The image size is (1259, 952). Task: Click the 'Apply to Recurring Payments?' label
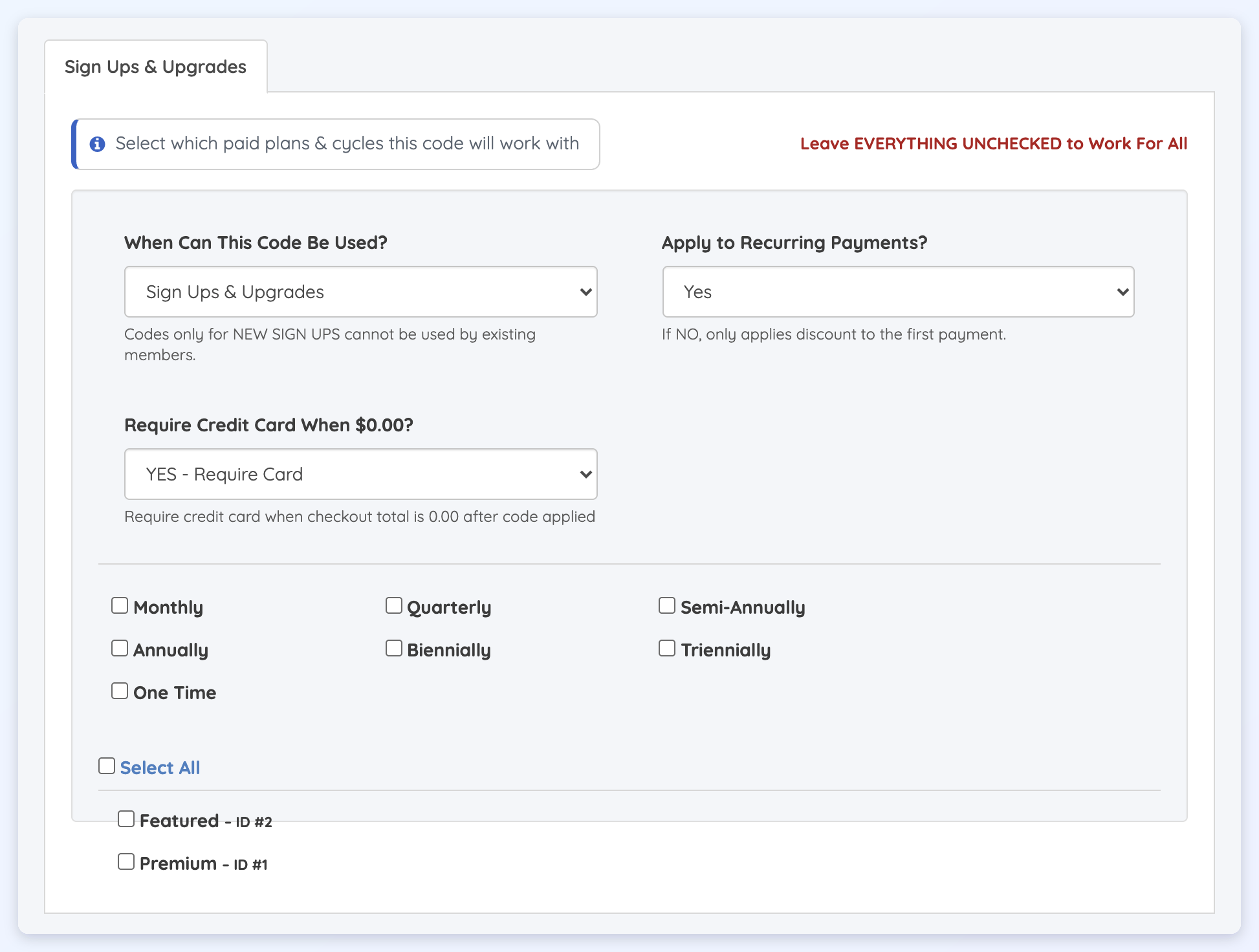tap(794, 243)
